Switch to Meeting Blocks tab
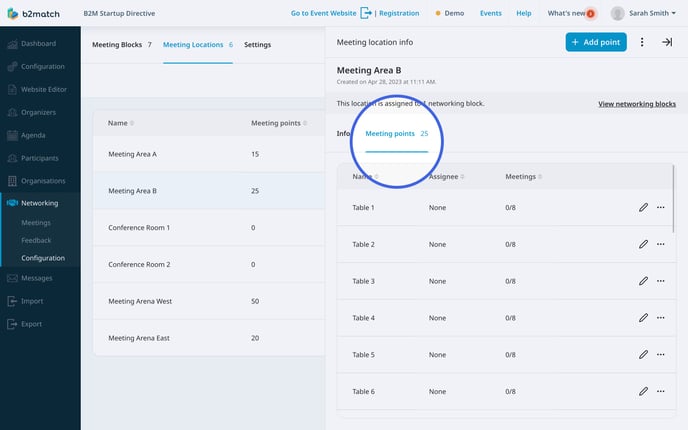Viewport: 688px width, 430px height. (x=122, y=45)
